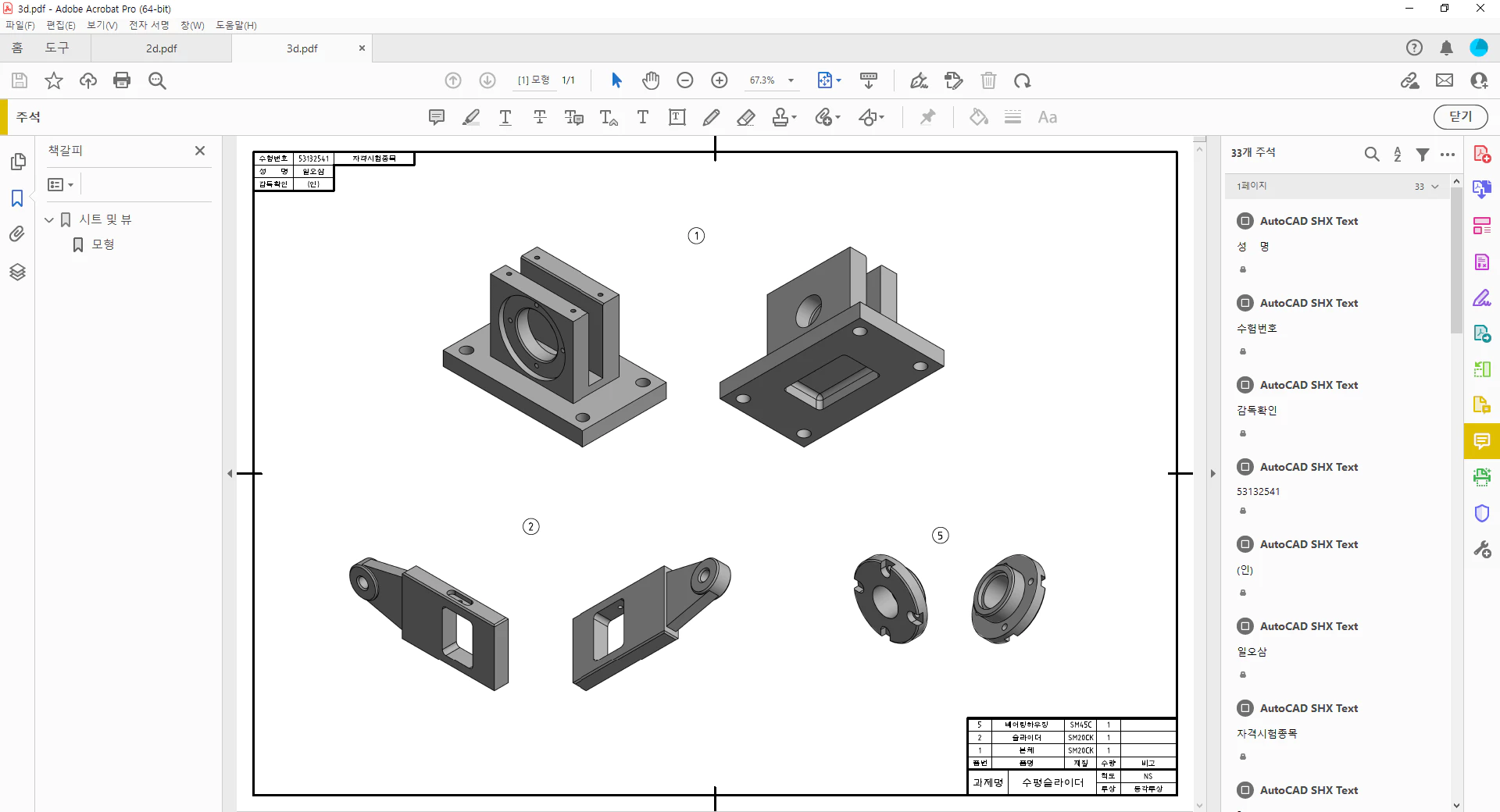Click the Save file icon

tap(20, 80)
